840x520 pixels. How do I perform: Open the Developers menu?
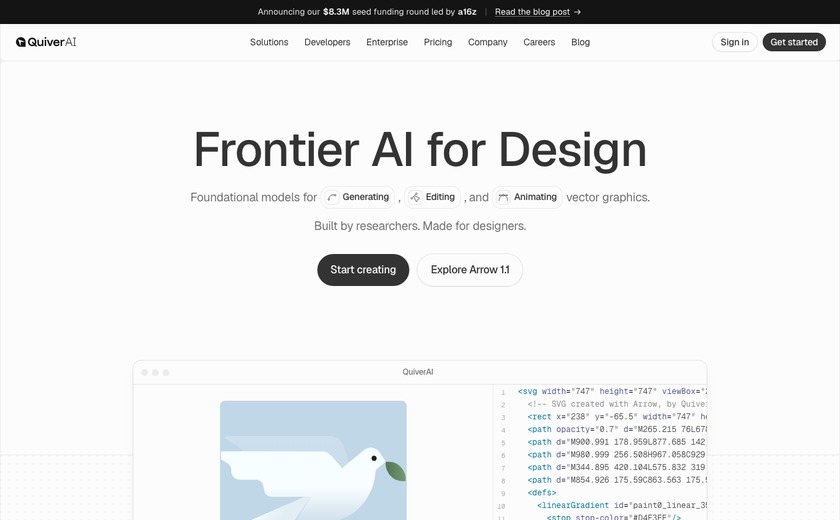tap(327, 42)
